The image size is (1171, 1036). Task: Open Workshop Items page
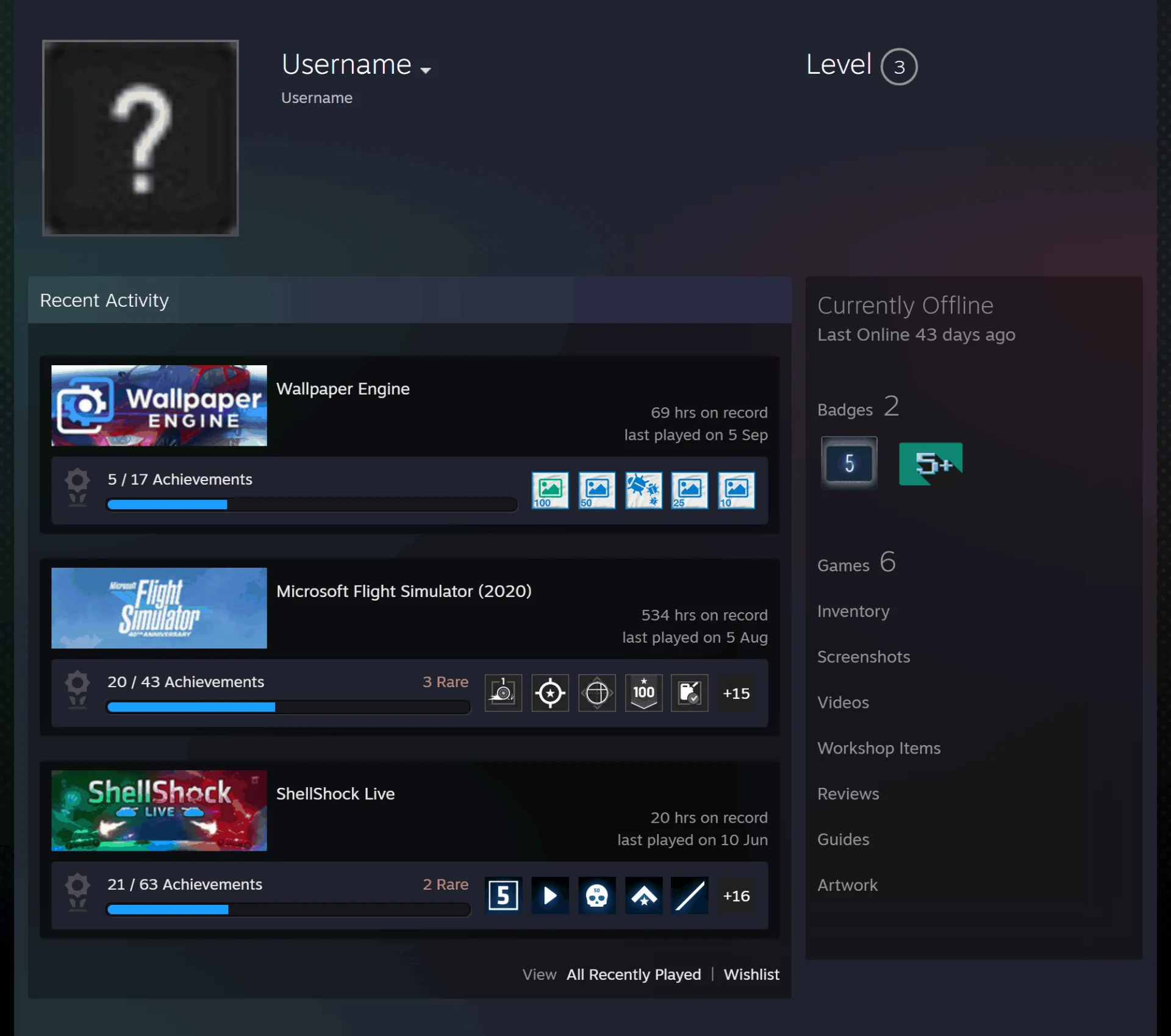tap(879, 748)
